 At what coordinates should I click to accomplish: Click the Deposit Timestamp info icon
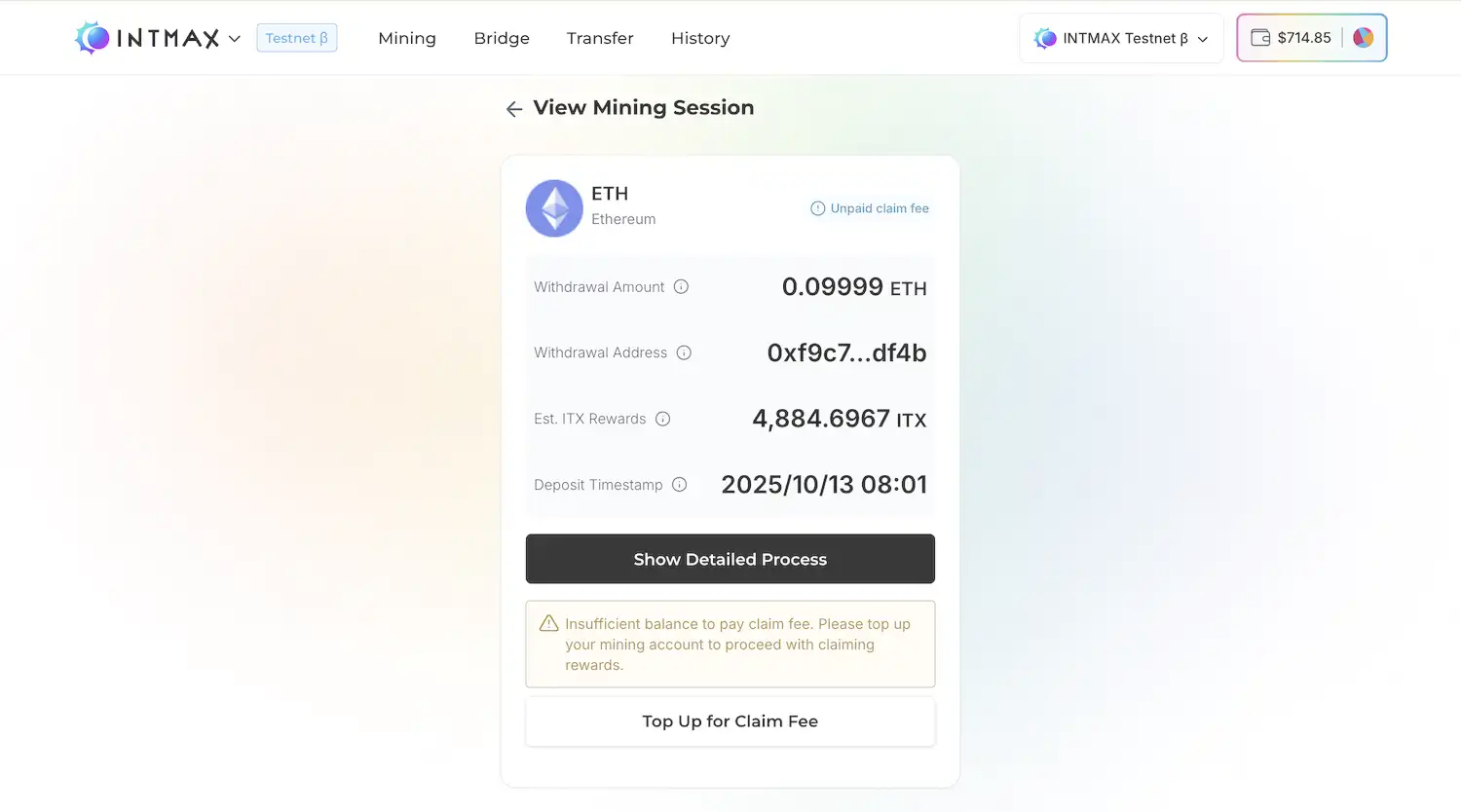coord(679,484)
